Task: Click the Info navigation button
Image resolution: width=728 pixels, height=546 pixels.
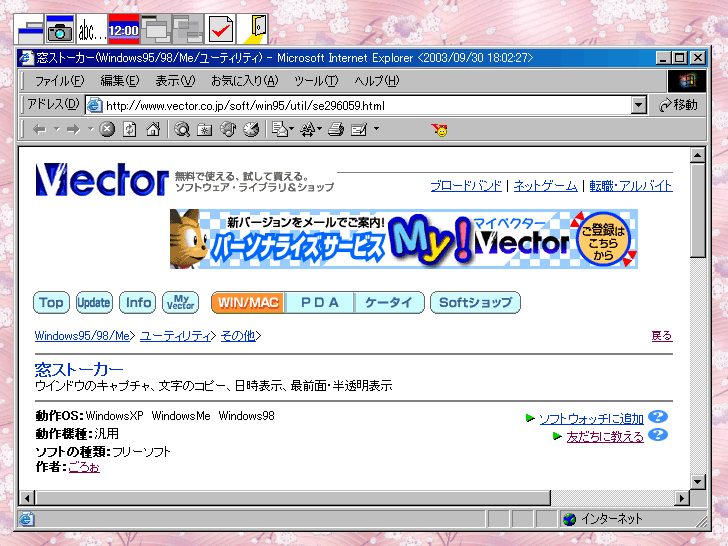Action: pos(138,303)
